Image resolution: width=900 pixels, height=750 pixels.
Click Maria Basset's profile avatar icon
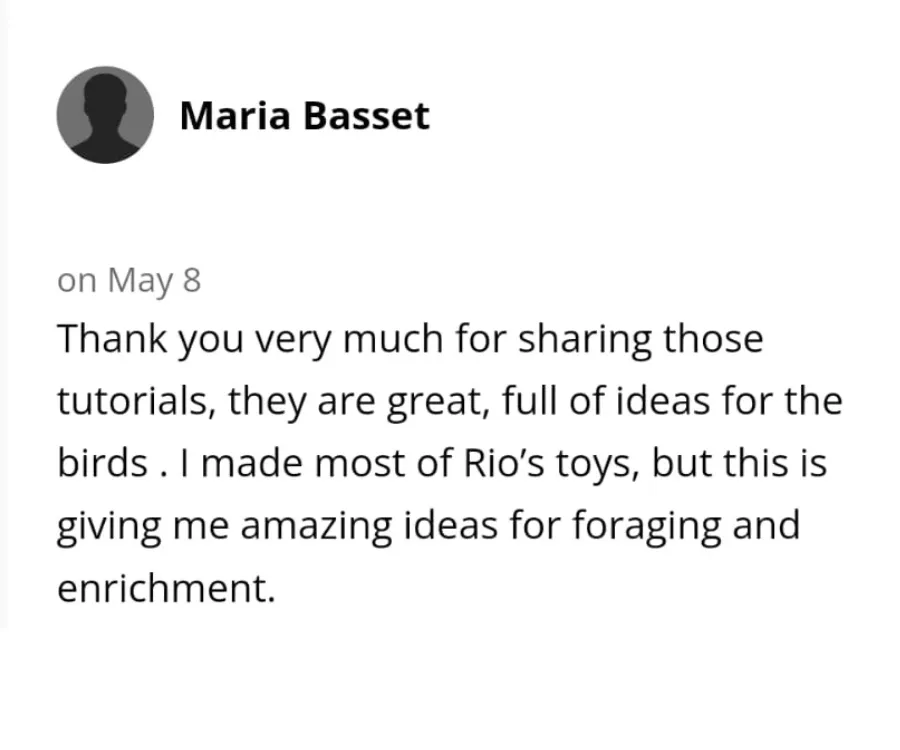tap(104, 116)
